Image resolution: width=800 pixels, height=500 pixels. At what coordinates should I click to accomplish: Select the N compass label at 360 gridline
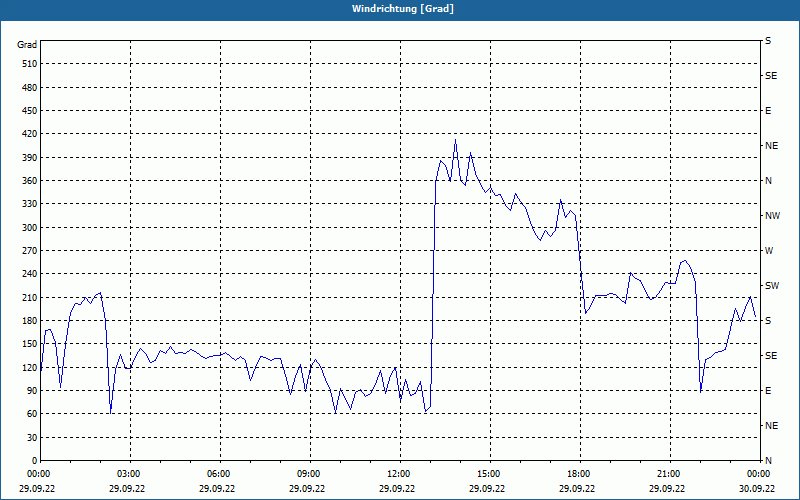point(768,181)
